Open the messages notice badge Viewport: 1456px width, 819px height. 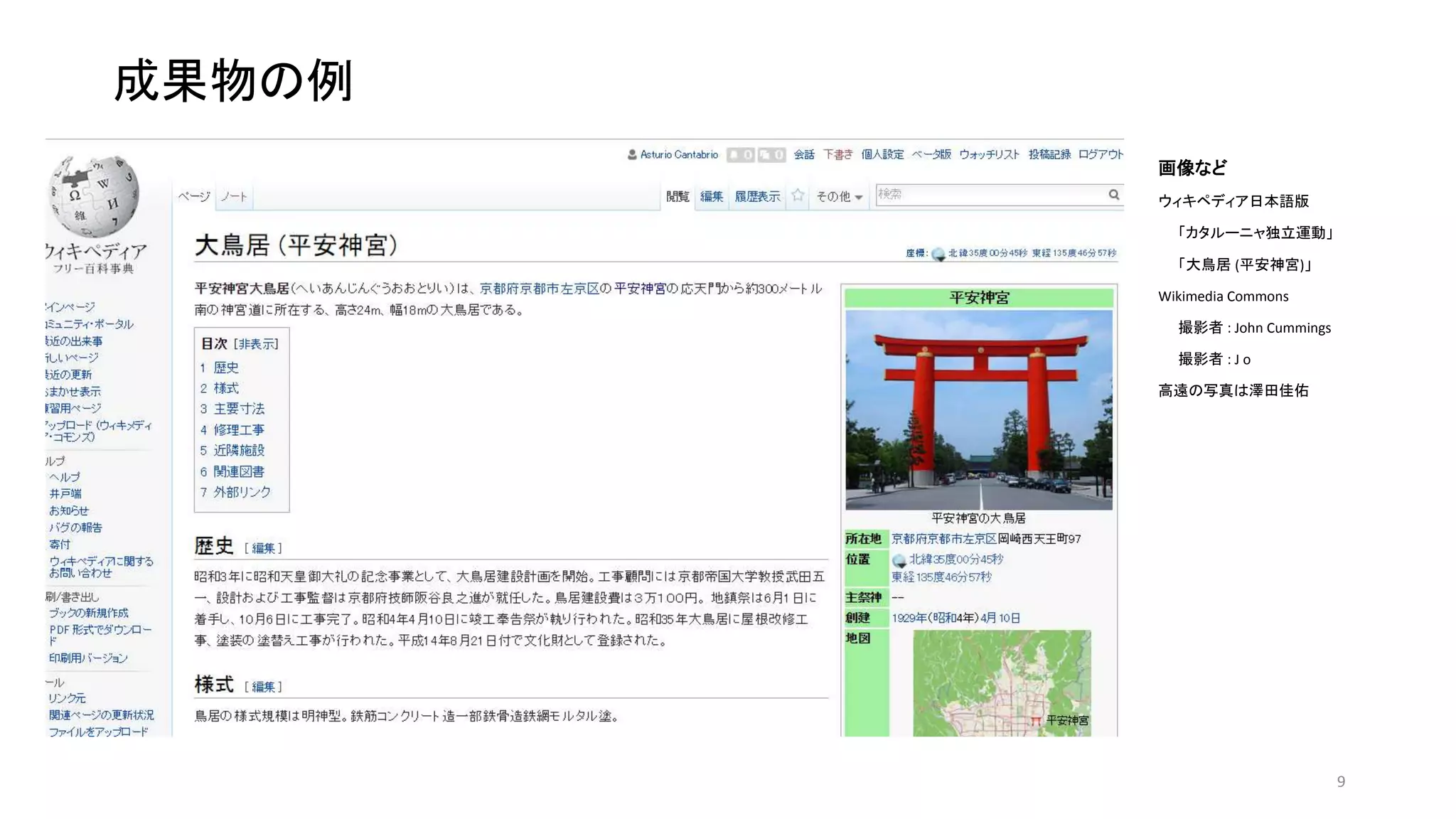coord(771,154)
